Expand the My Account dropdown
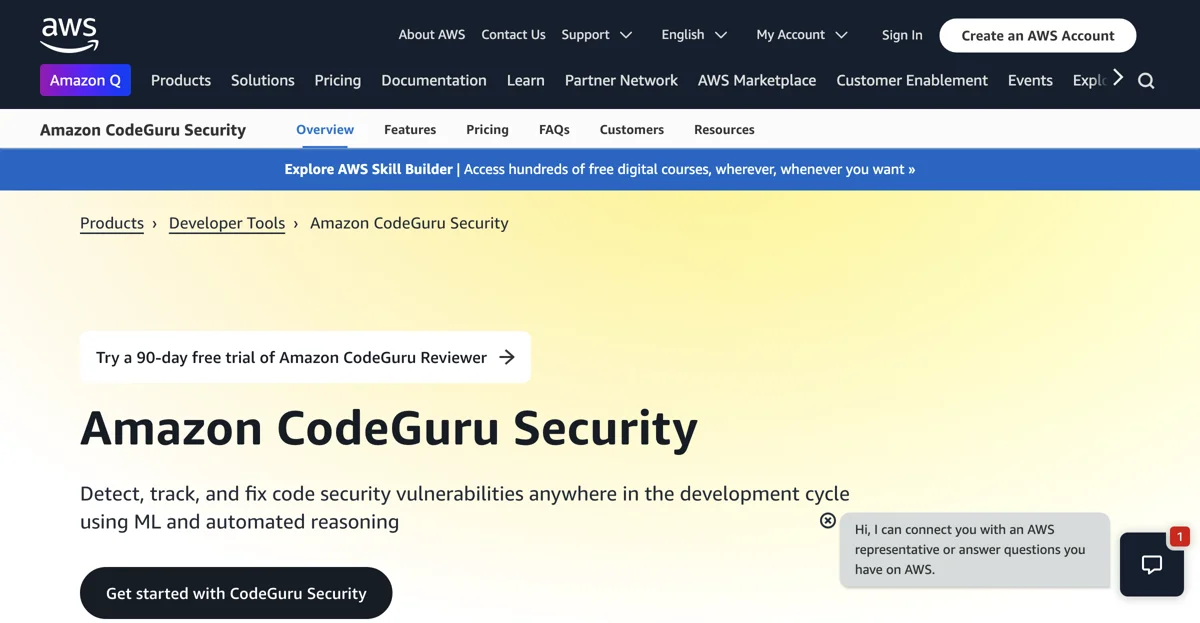This screenshot has width=1200, height=623. tap(802, 34)
